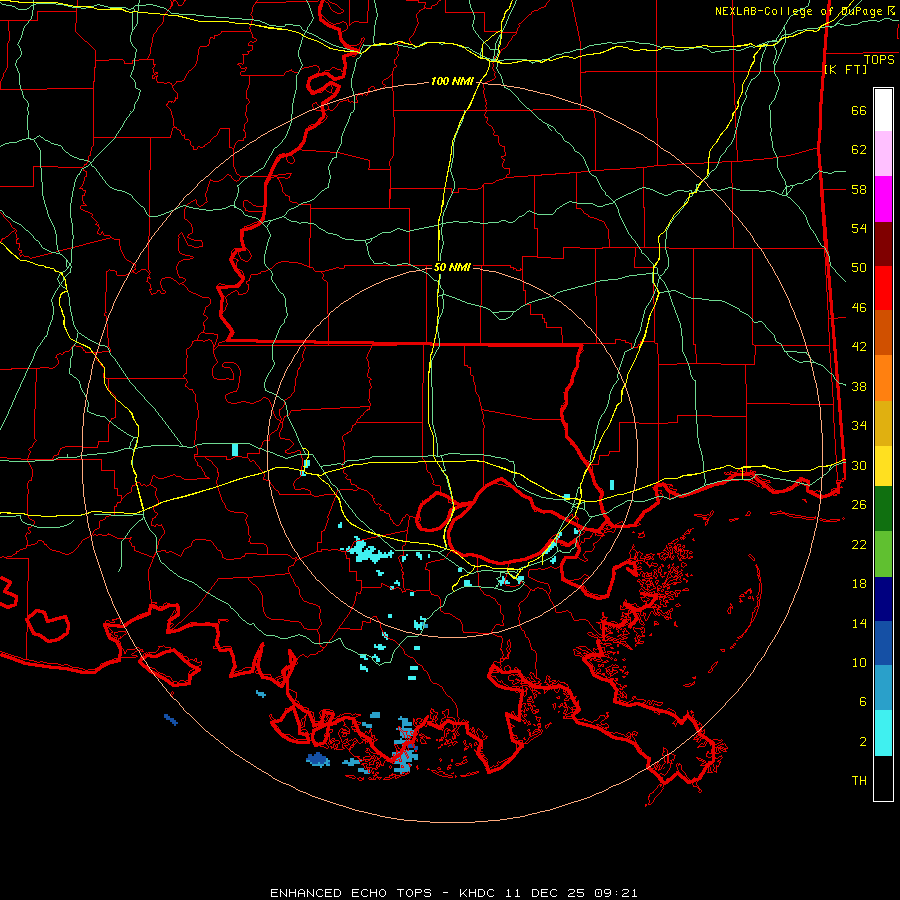This screenshot has width=900, height=900.
Task: Select the light green legend swatch
Action: click(883, 554)
